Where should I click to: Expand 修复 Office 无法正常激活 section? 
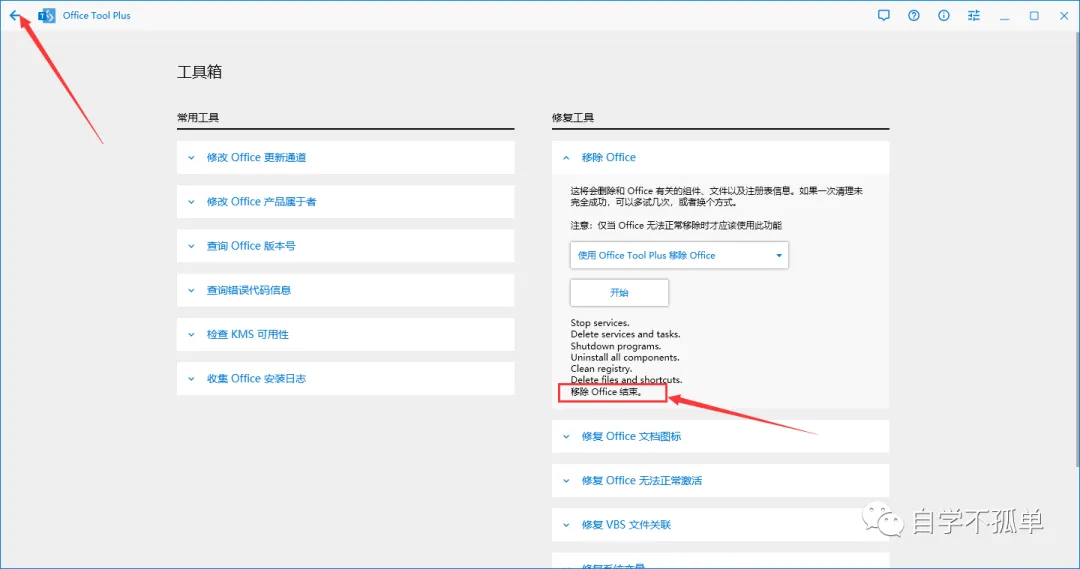720,480
